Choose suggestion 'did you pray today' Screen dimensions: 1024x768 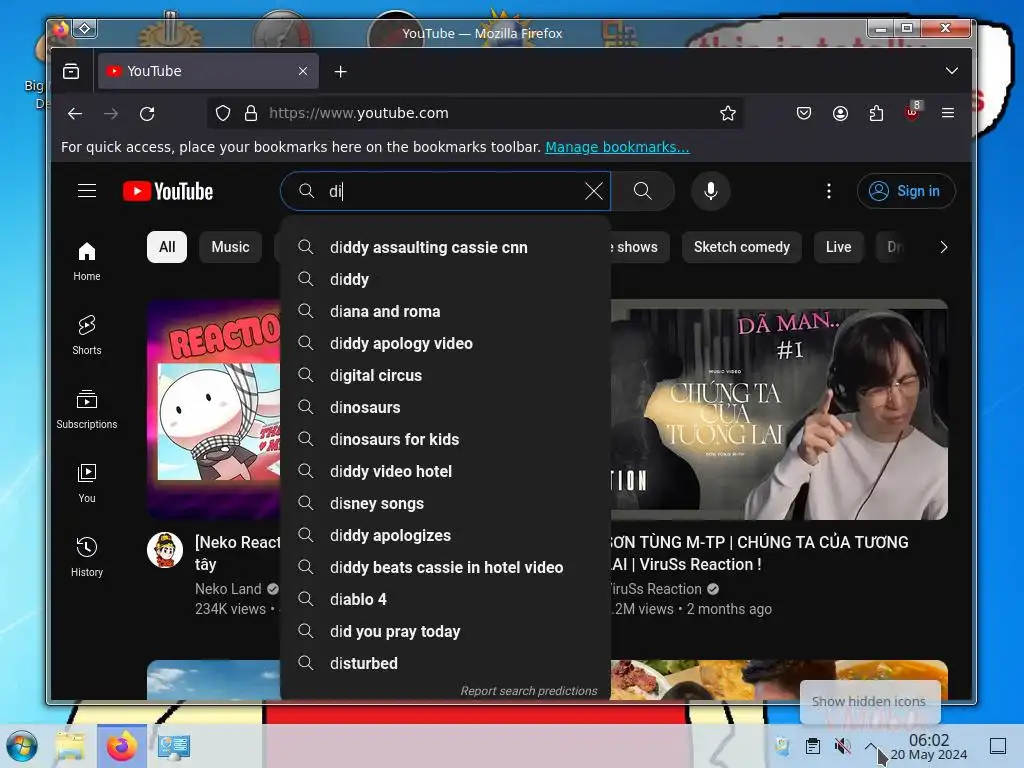445,631
